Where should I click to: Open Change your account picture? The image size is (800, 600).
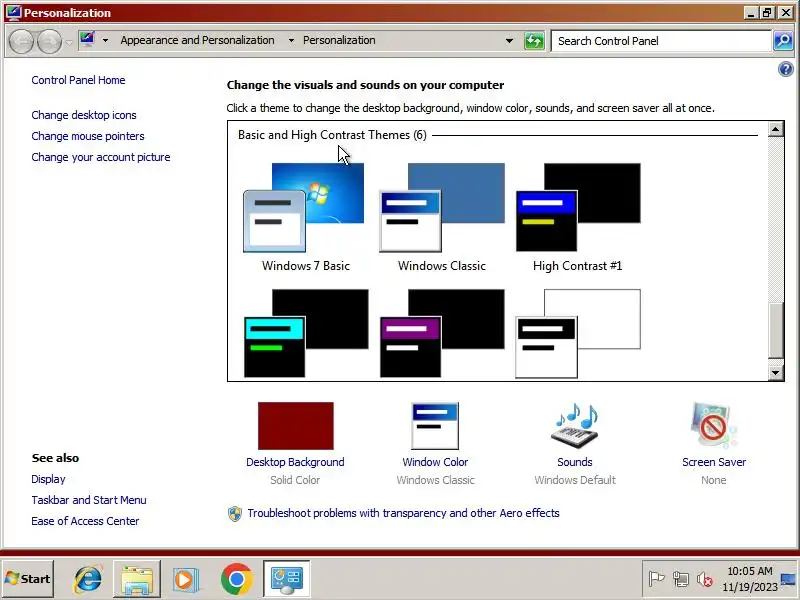pos(101,157)
